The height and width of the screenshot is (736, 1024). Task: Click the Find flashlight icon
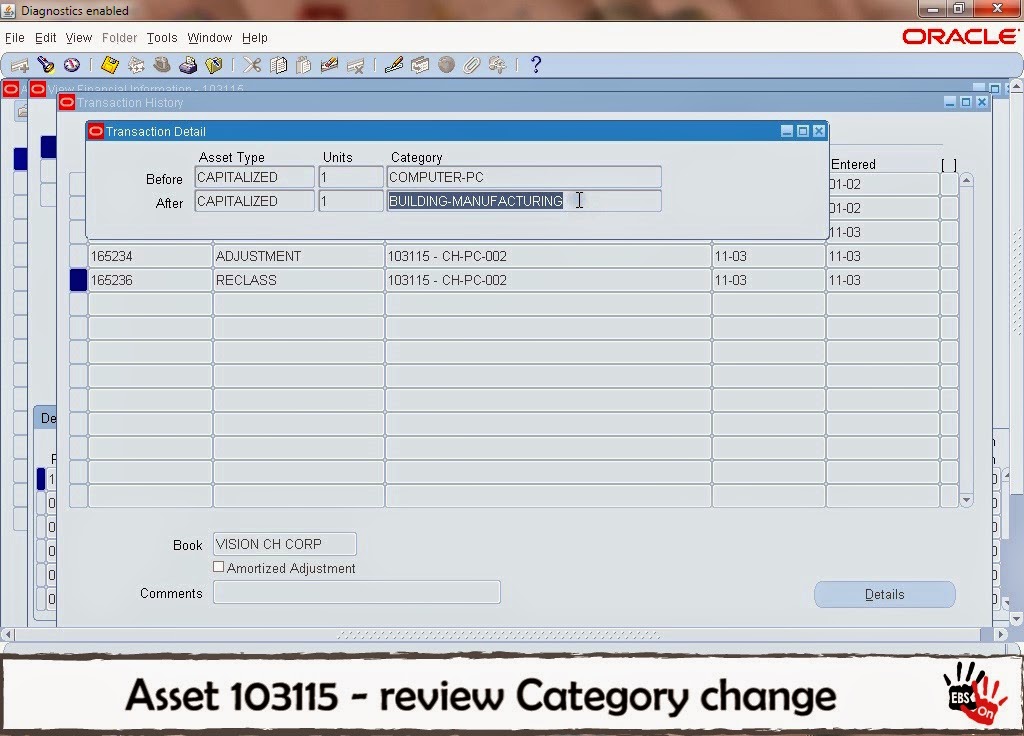click(46, 65)
